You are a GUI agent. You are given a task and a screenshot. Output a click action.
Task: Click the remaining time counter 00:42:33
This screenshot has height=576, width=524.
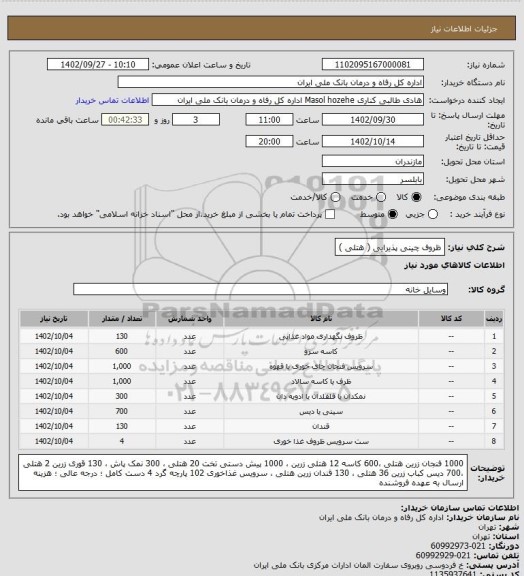point(125,120)
